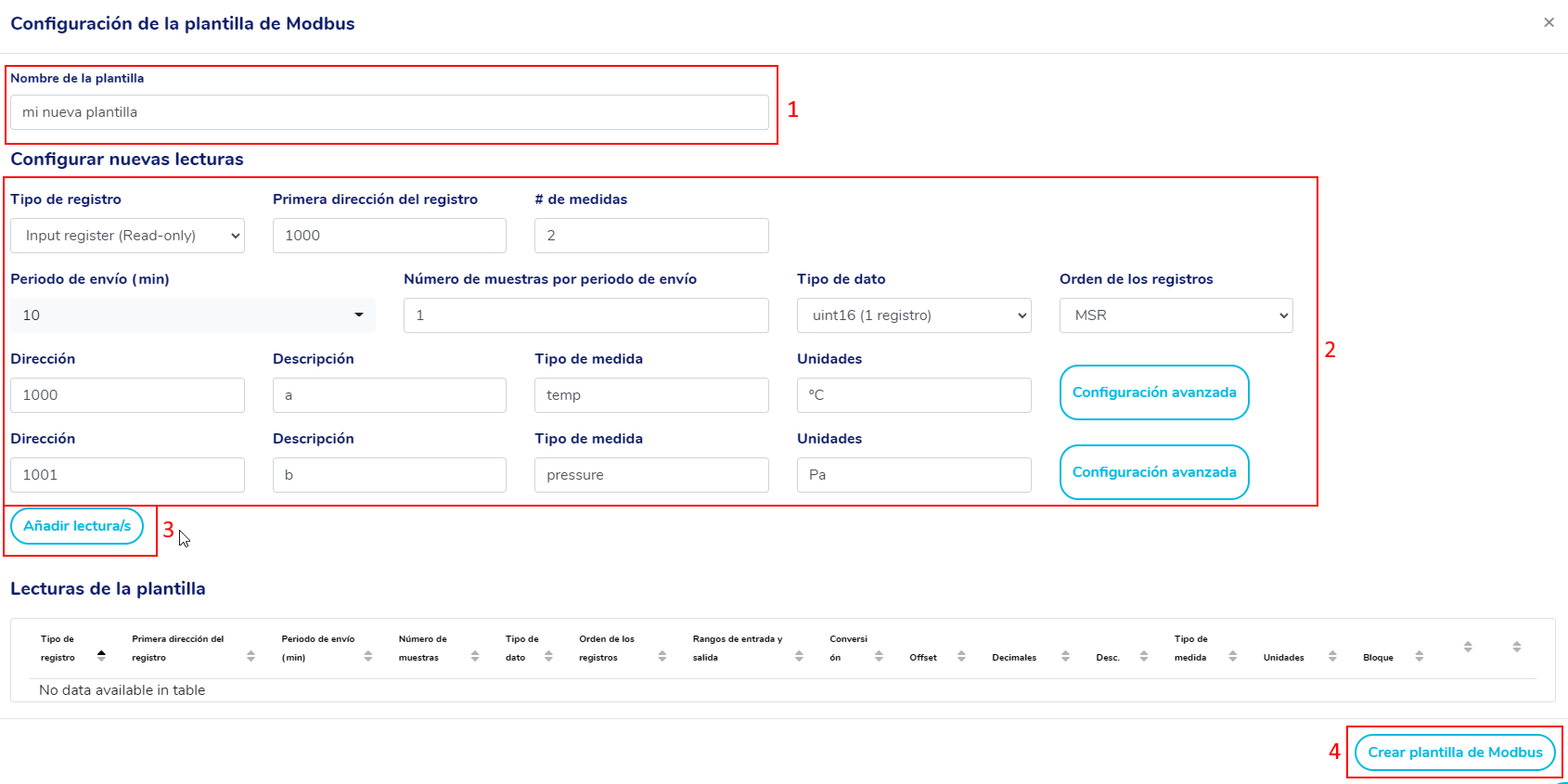Expand the Periodo de envío dropdown

coord(192,315)
